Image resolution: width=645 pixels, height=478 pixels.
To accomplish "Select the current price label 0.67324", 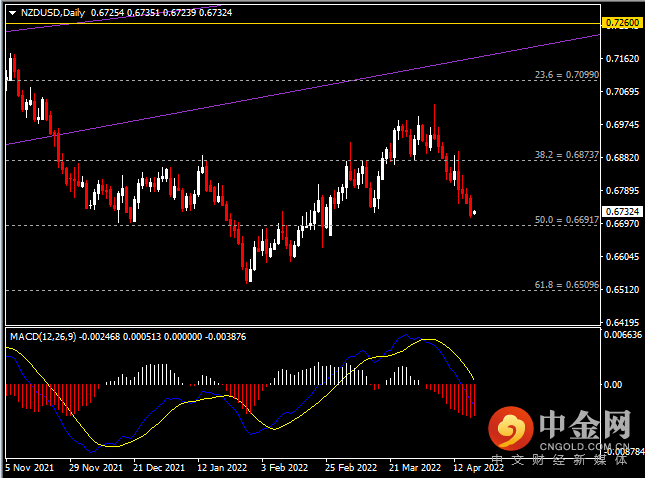I will pyautogui.click(x=622, y=211).
